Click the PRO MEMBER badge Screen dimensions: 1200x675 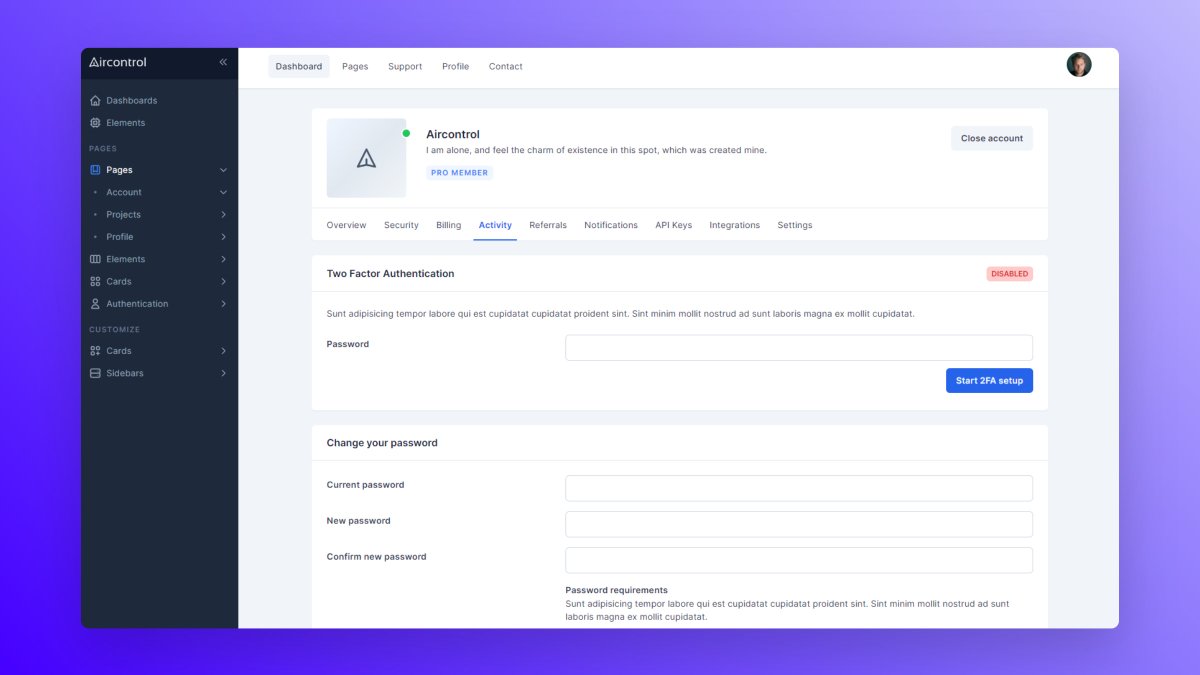[459, 172]
